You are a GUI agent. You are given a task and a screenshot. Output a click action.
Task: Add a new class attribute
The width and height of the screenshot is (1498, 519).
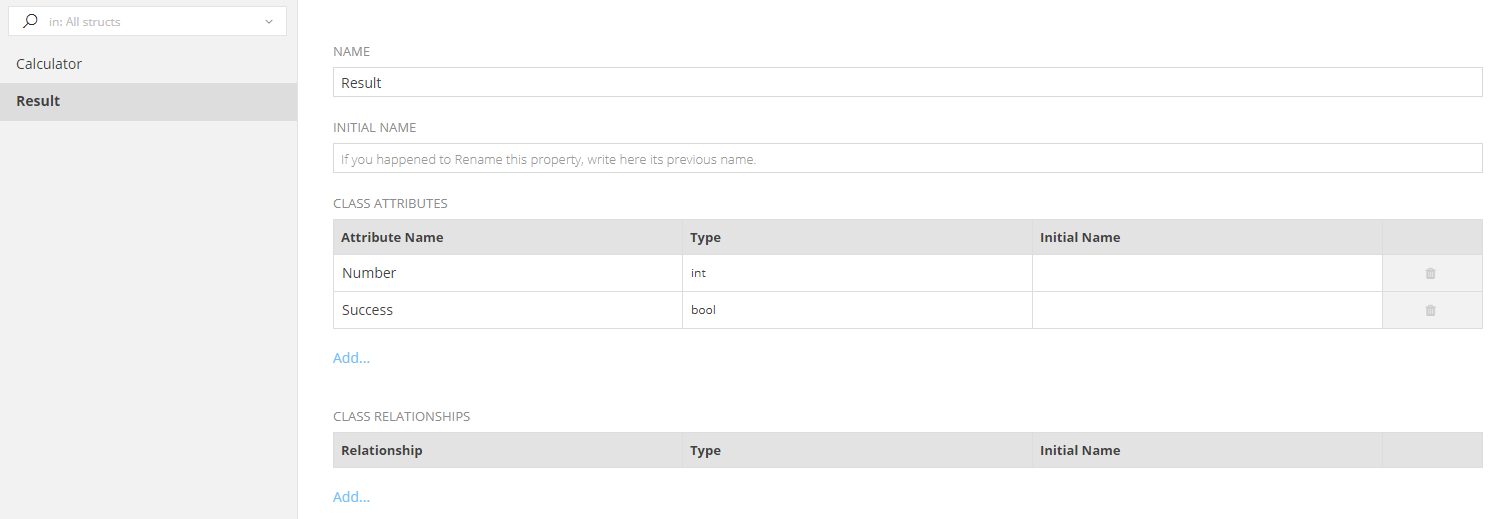[x=351, y=358]
